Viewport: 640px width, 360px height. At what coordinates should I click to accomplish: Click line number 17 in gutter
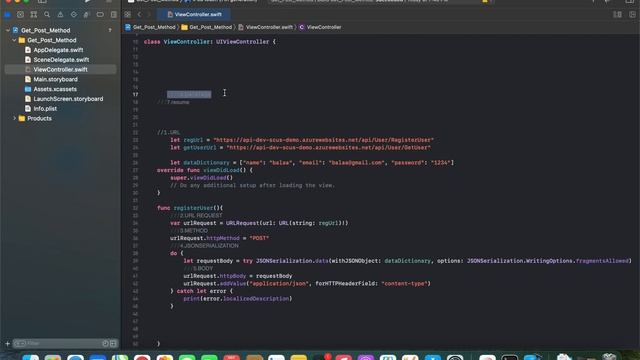tap(135, 95)
